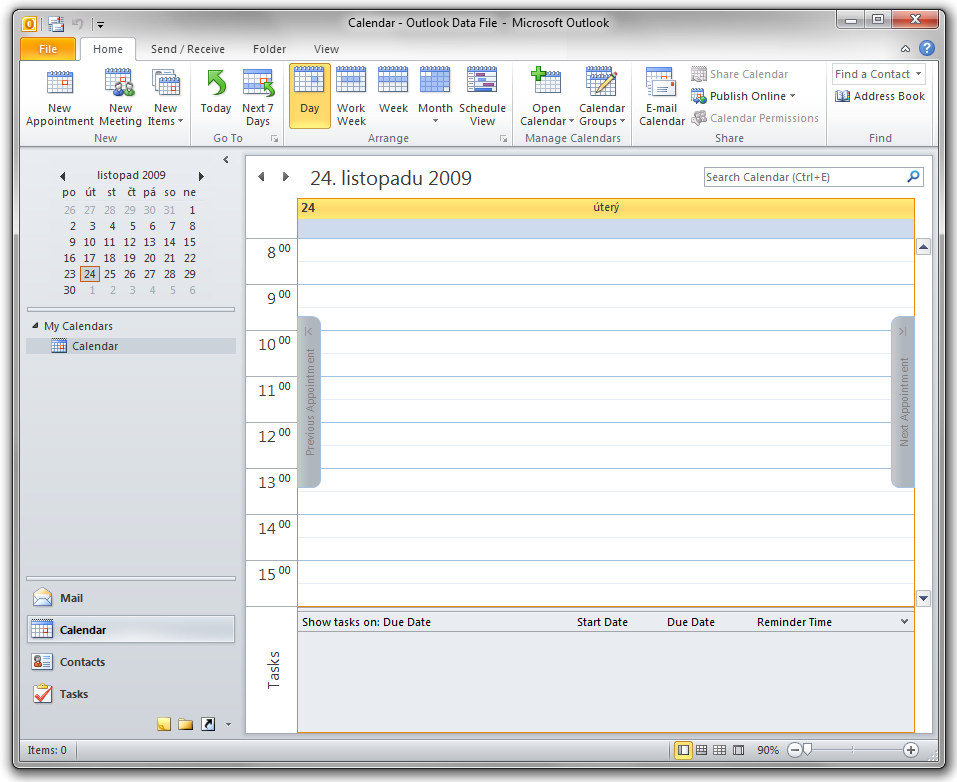Image resolution: width=957 pixels, height=782 pixels.
Task: Switch to Work Week view
Action: (351, 96)
